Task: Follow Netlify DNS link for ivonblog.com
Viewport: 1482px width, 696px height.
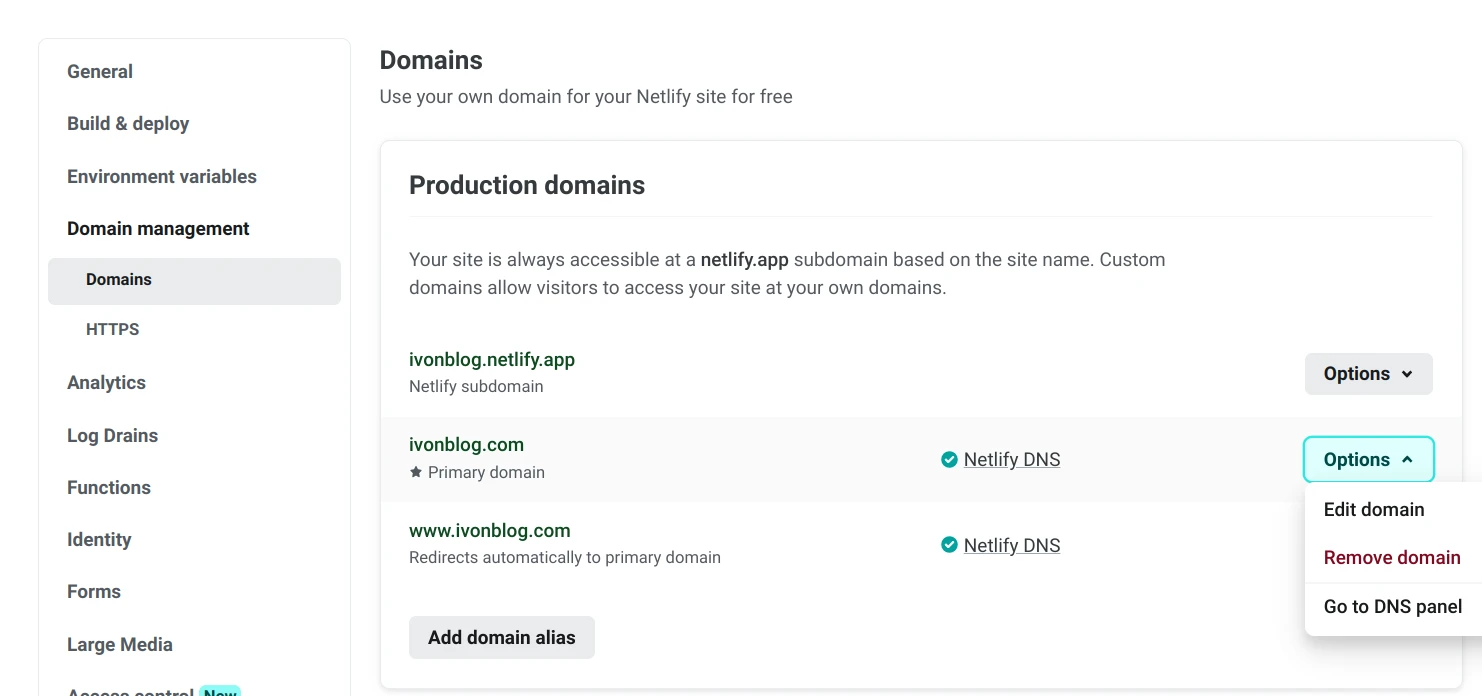Action: [x=1011, y=460]
